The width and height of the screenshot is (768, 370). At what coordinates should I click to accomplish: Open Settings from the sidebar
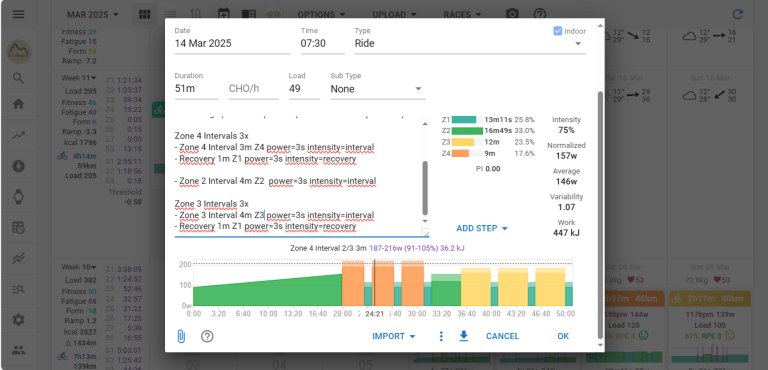(x=18, y=320)
